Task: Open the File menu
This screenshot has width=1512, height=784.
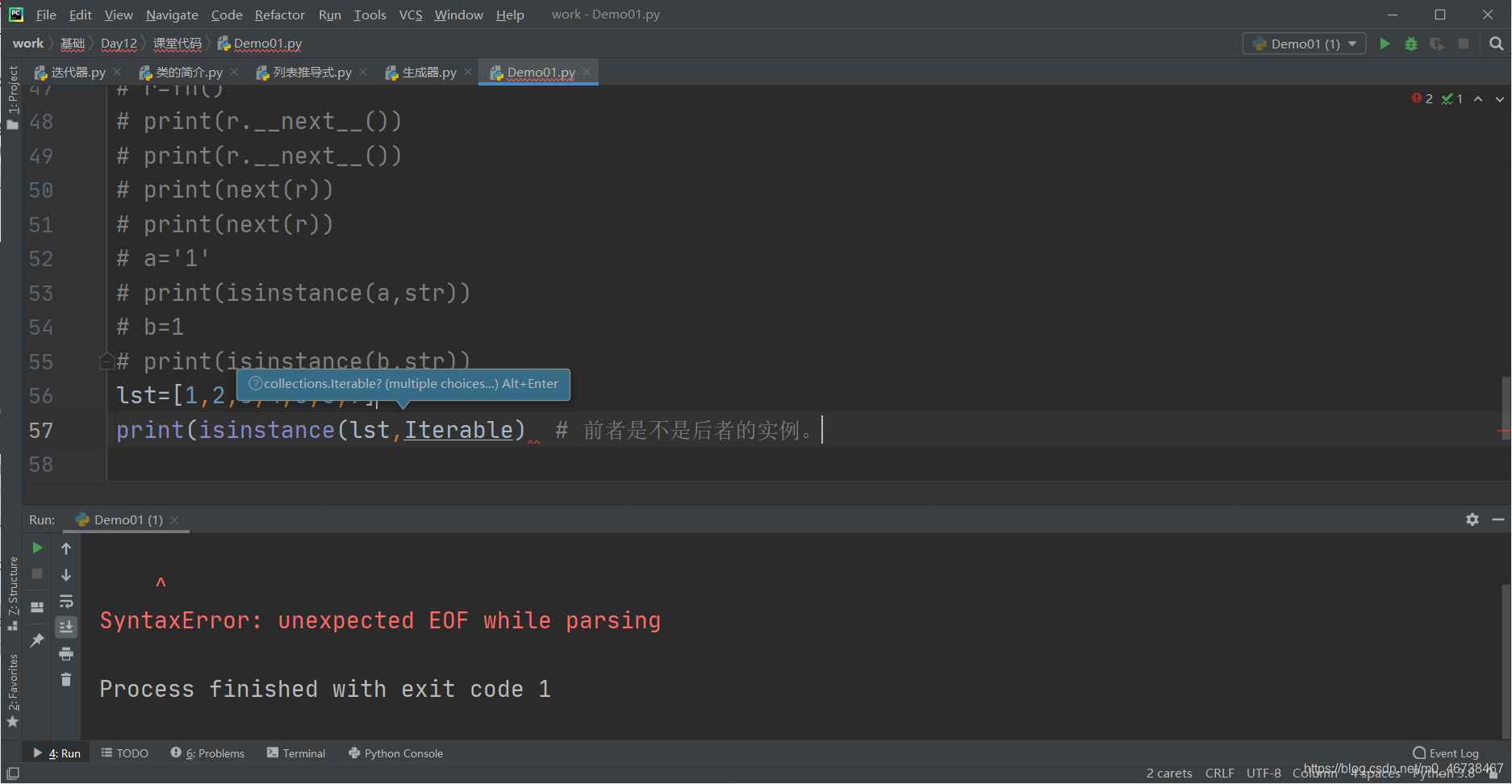Action: pos(46,15)
